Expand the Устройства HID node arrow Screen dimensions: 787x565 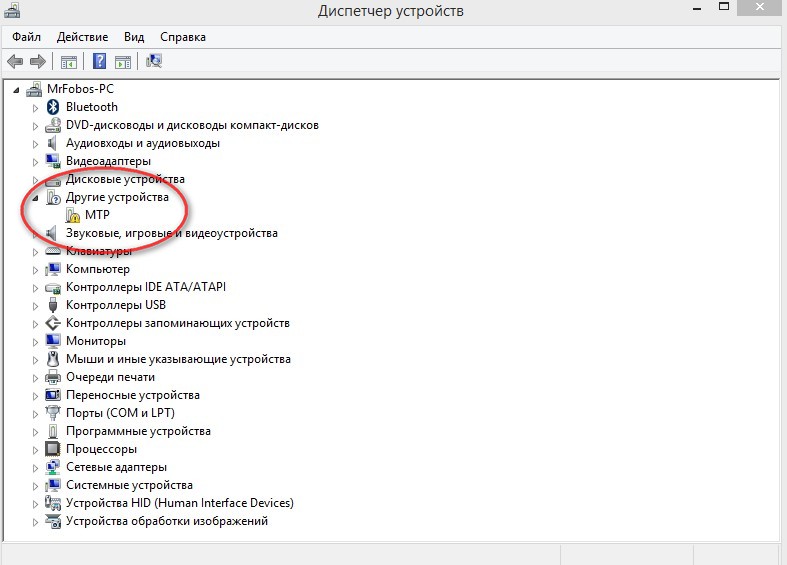(x=35, y=504)
